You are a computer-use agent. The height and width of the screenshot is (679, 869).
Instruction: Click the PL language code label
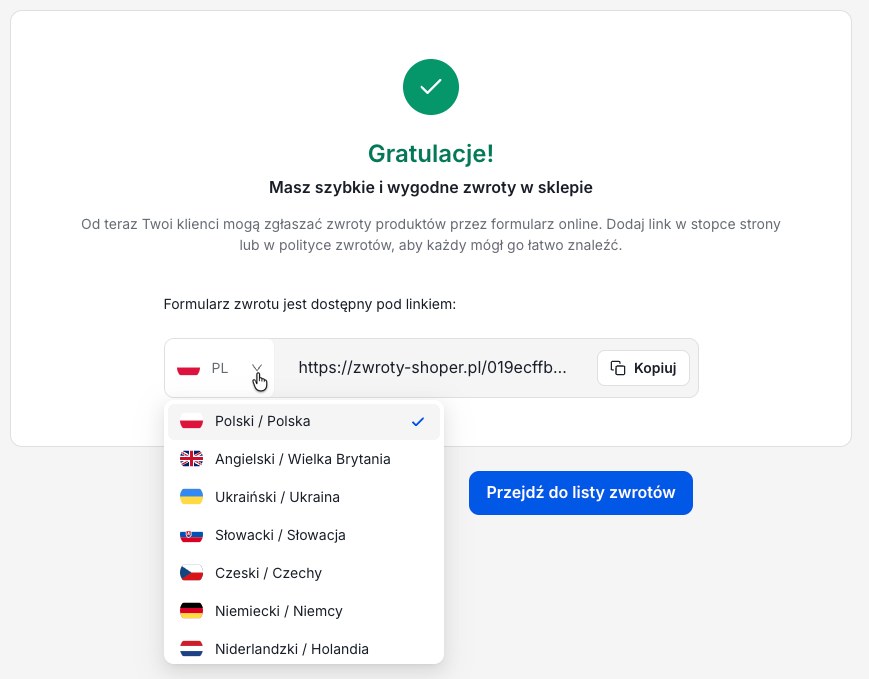tap(219, 369)
